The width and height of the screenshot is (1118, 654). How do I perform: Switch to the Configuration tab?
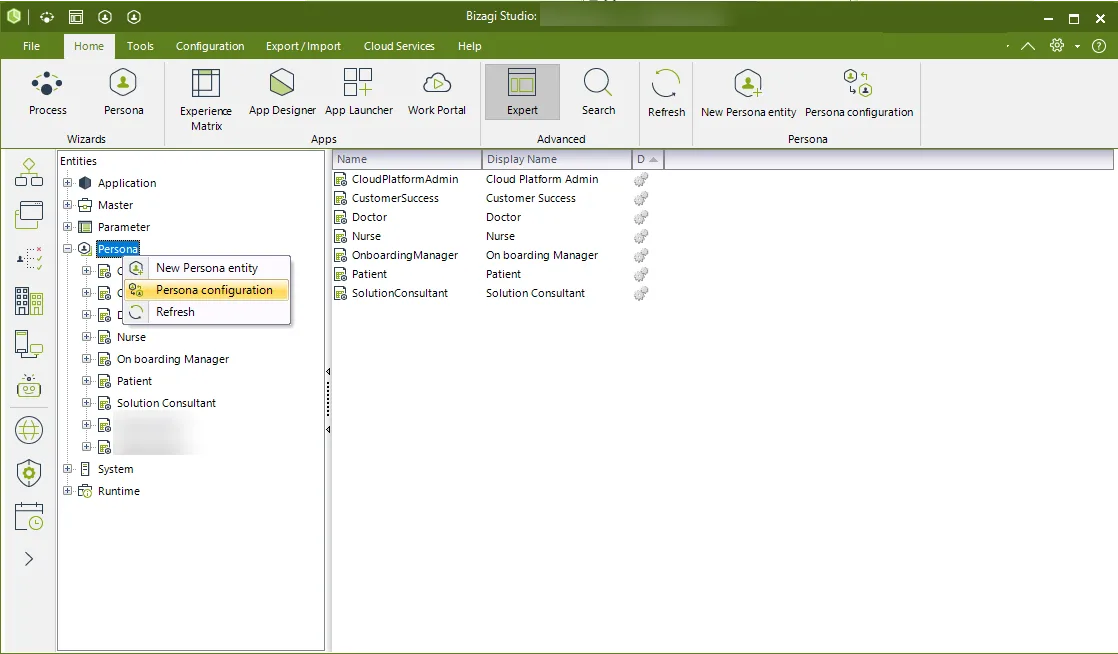[210, 46]
